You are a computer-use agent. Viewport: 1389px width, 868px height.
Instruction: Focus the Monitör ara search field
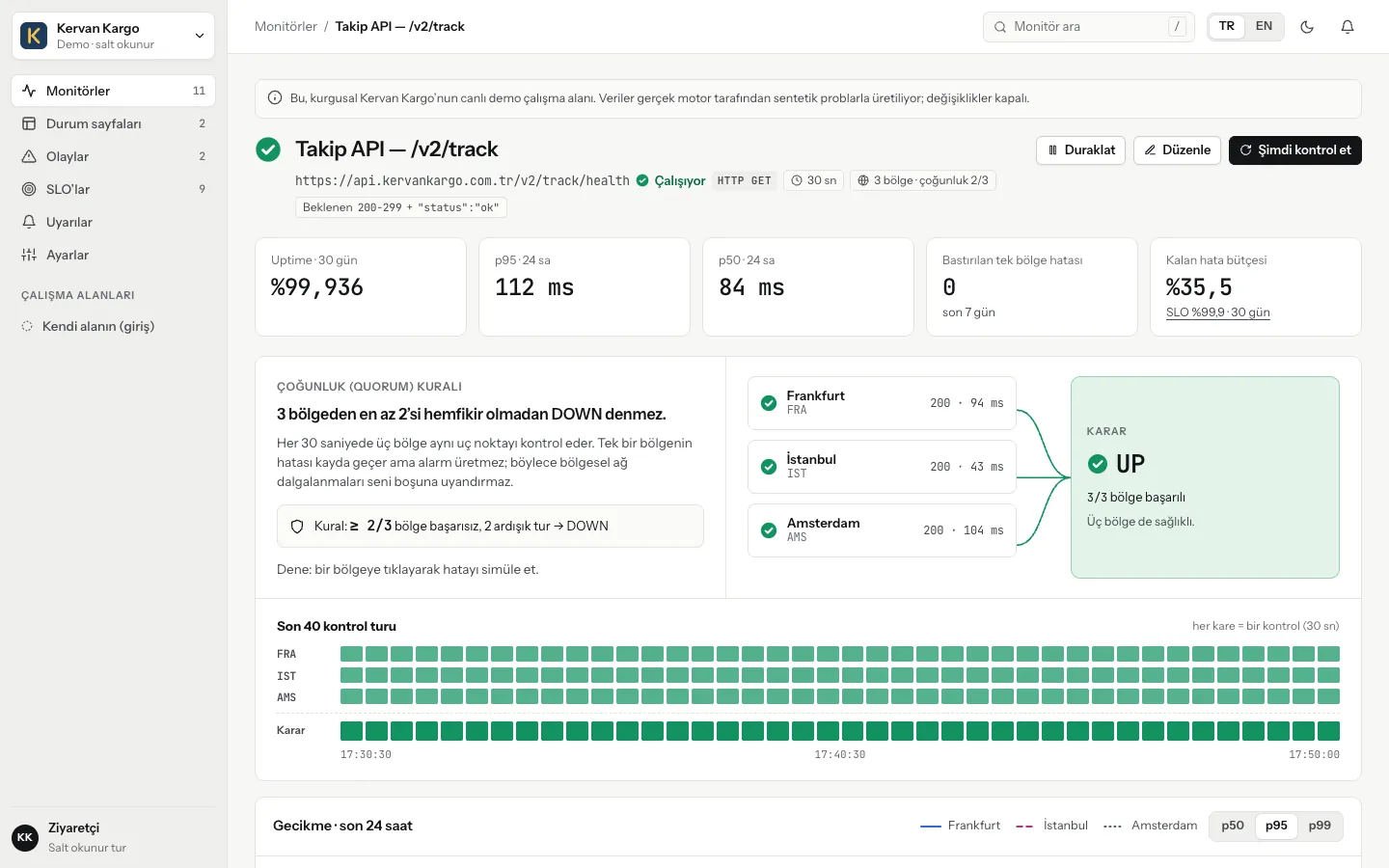click(1089, 27)
